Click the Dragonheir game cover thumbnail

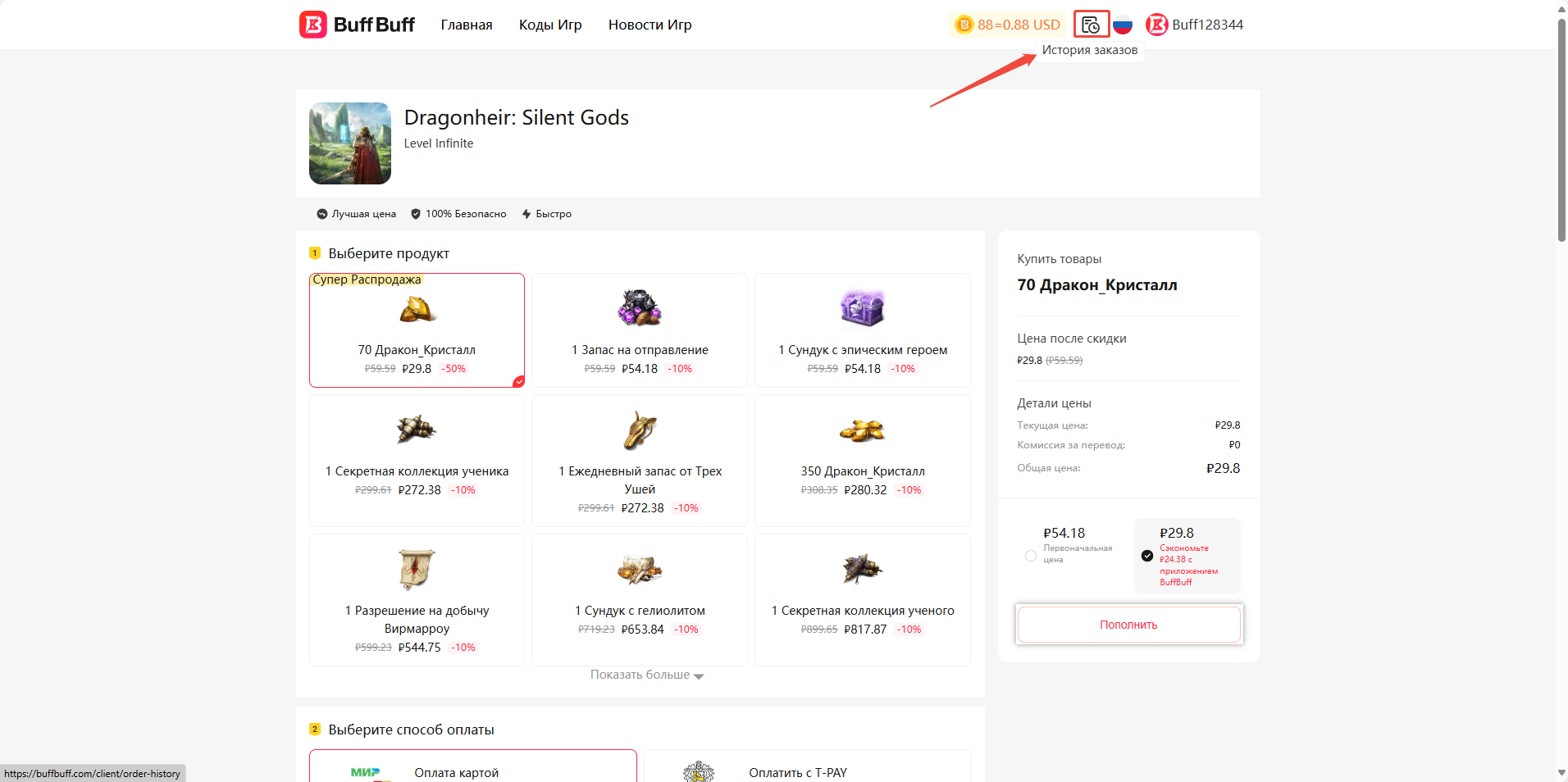pyautogui.click(x=350, y=143)
